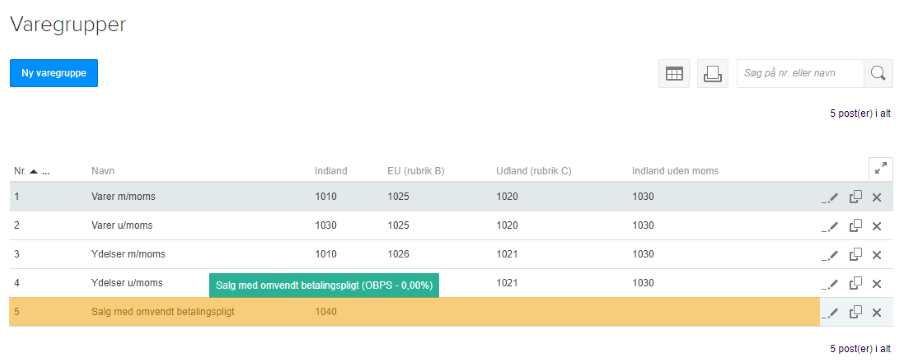Open column options dots beside Nr.

45,171
